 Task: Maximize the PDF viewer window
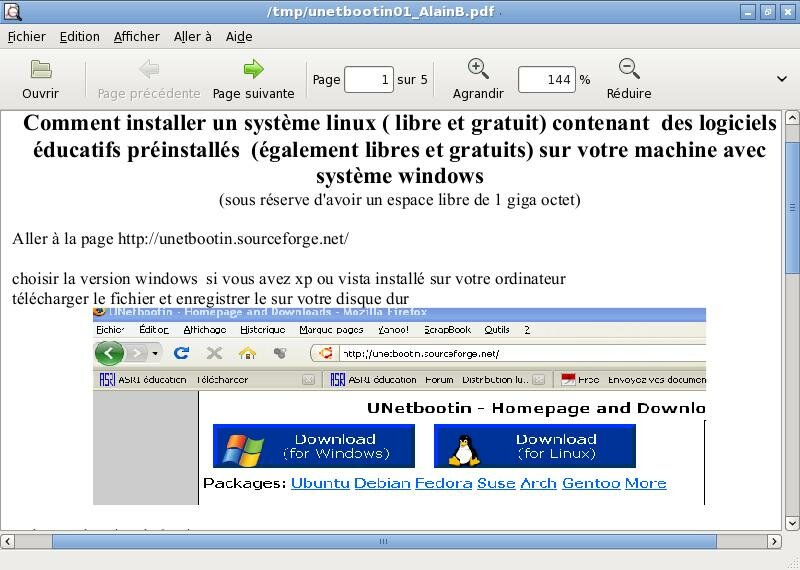click(767, 12)
